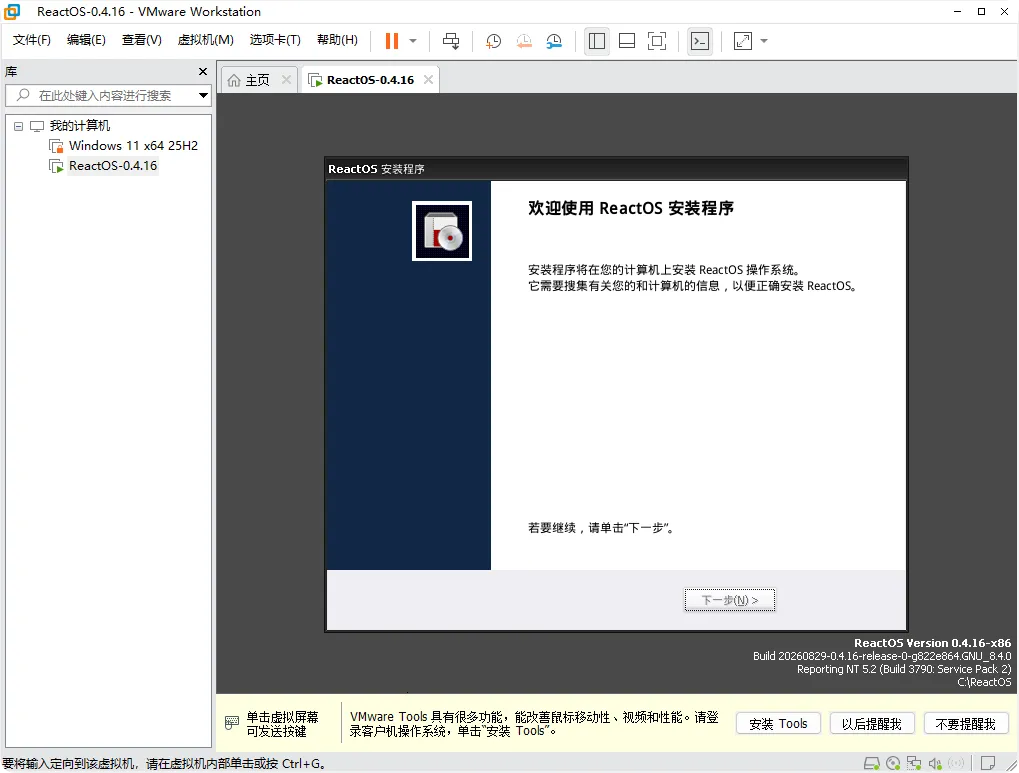Open the snapshot manager with wrench icon
The image size is (1019, 773).
coord(554,41)
